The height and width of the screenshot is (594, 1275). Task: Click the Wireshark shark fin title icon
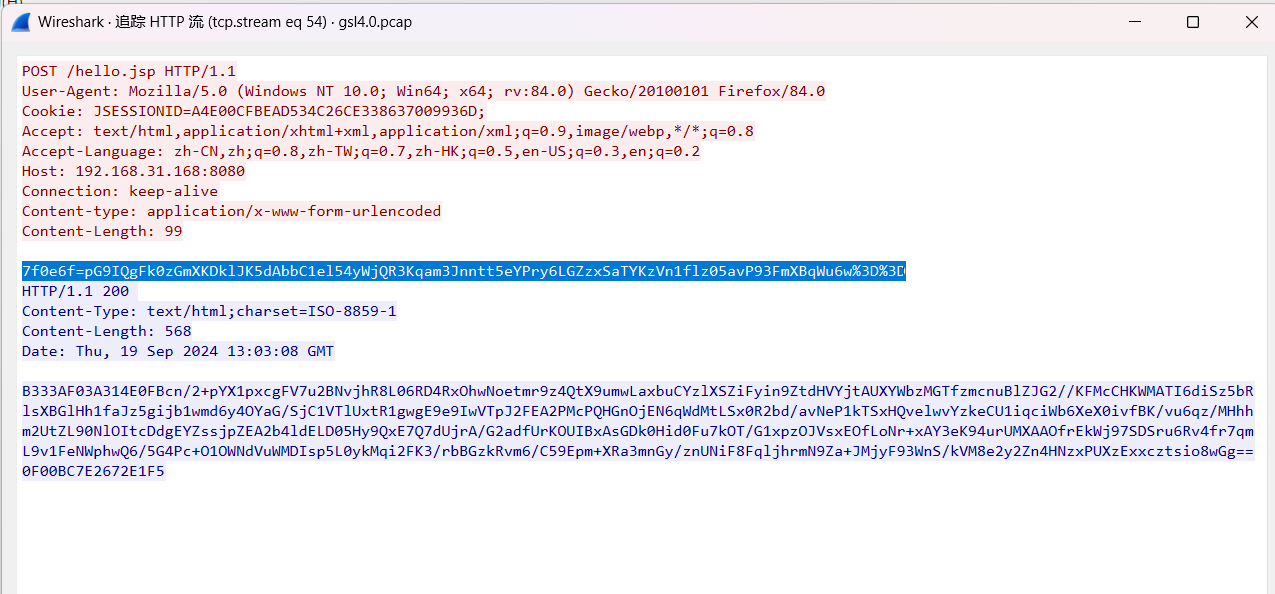click(21, 22)
